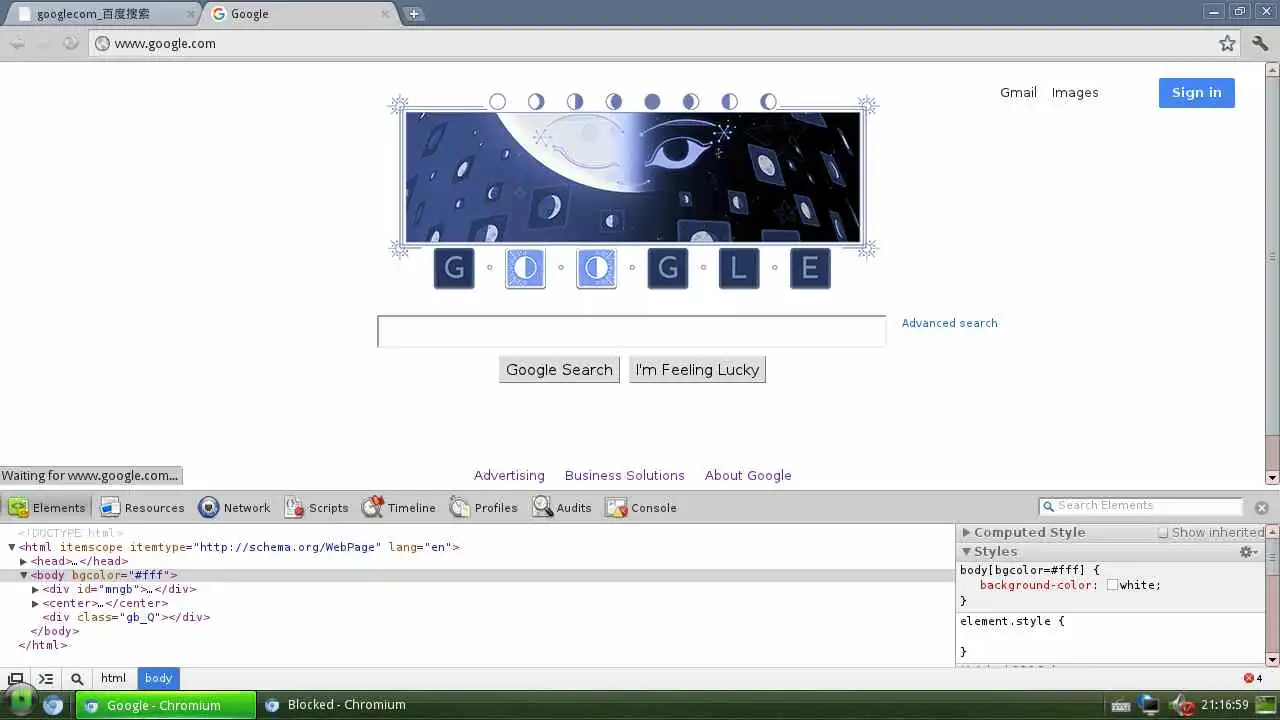Click I'm Feeling Lucky button
1280x720 pixels.
coord(697,370)
